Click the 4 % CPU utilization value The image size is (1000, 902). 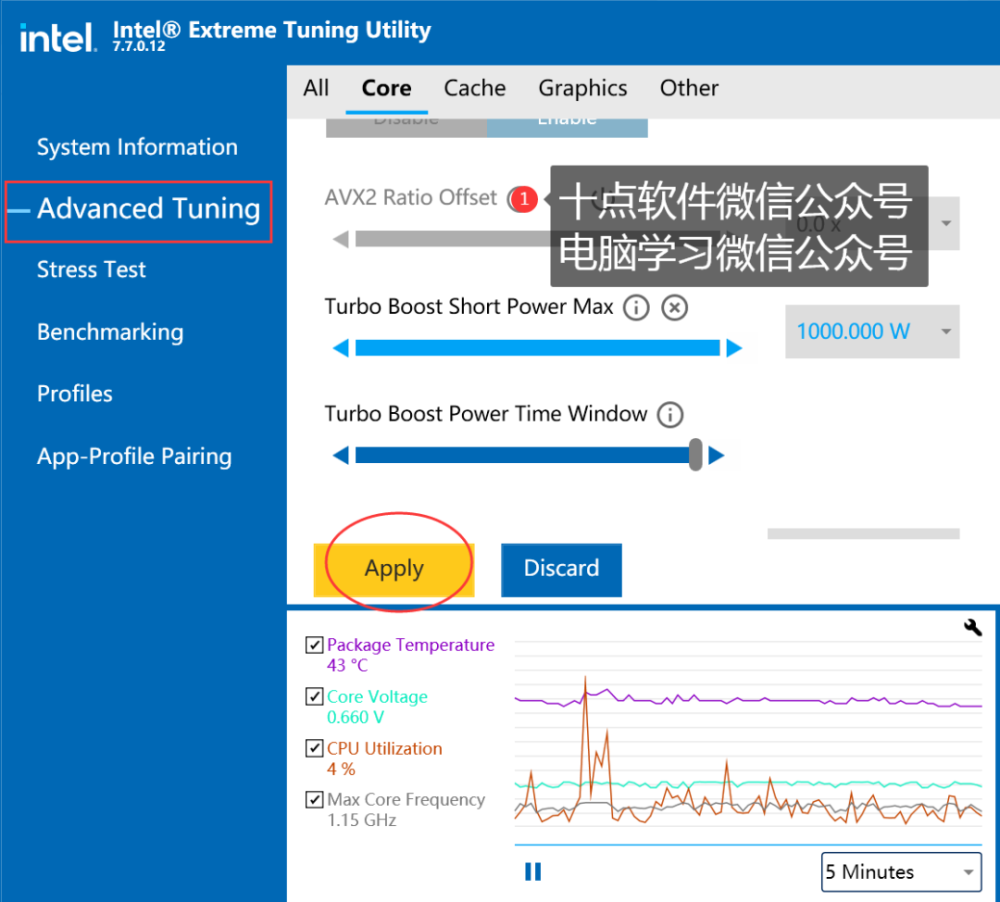[341, 769]
